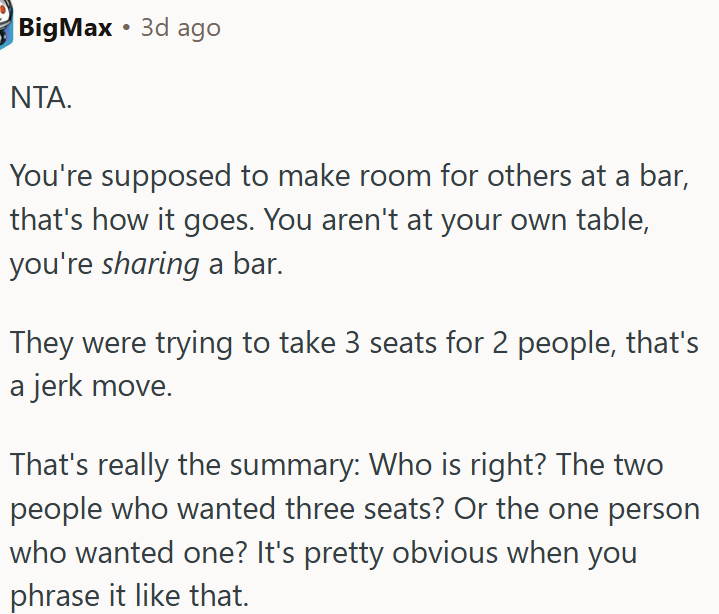This screenshot has height=614, width=719.
Task: Click the italicized word 'sharing'
Action: pyautogui.click(x=150, y=265)
